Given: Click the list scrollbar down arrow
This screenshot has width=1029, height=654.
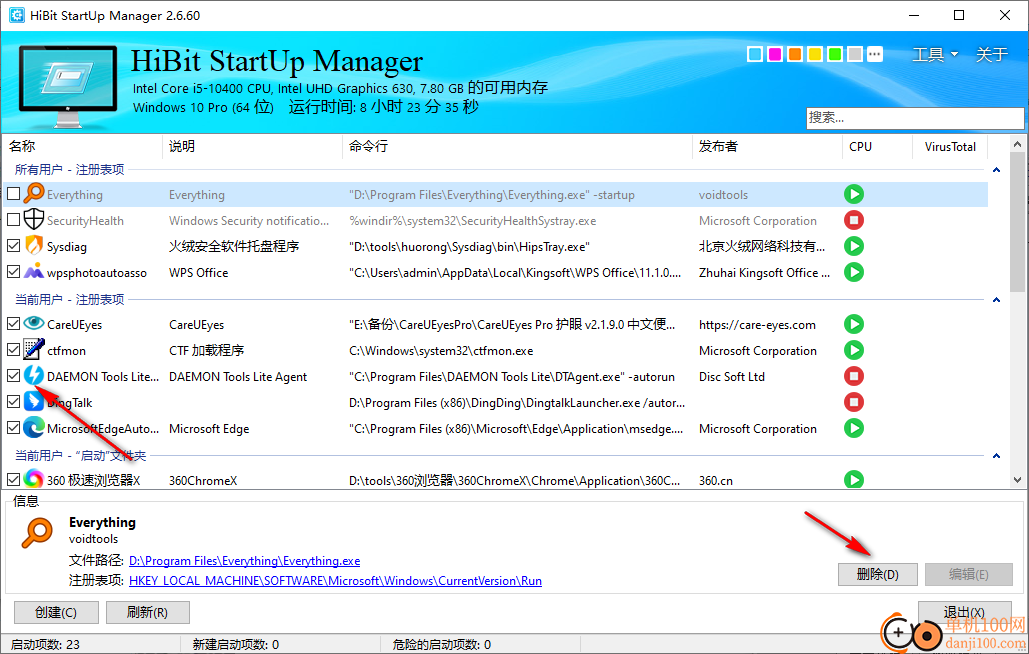Looking at the screenshot, I should tap(1017, 480).
